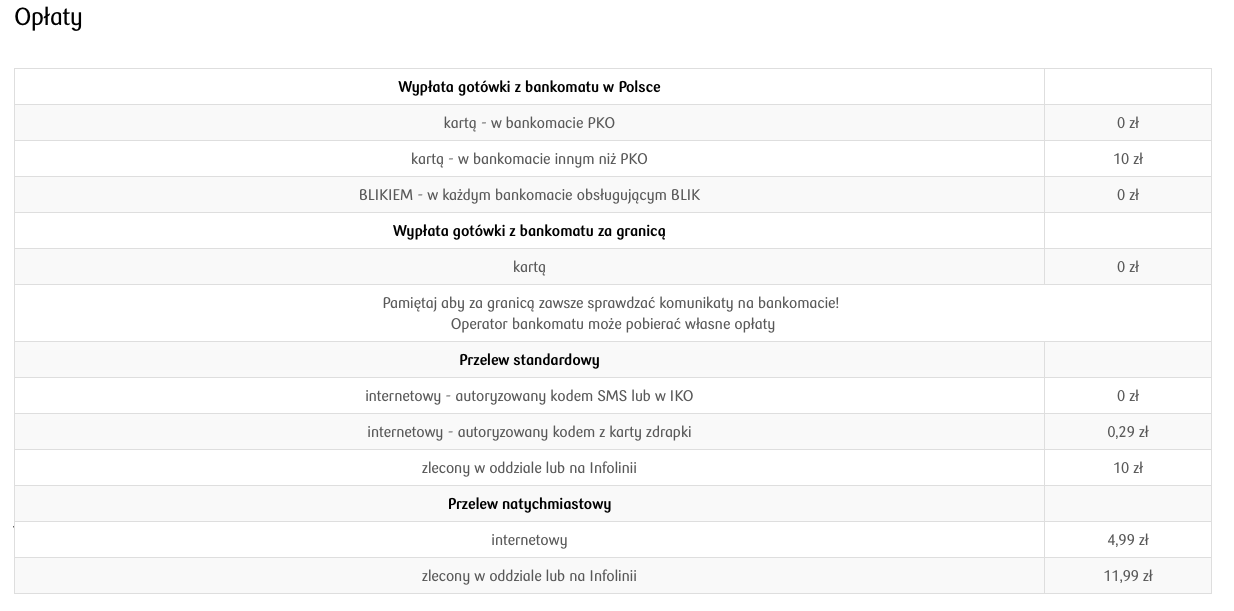Select the "Przelew standardowy" section header
1234x611 pixels.
tap(529, 360)
